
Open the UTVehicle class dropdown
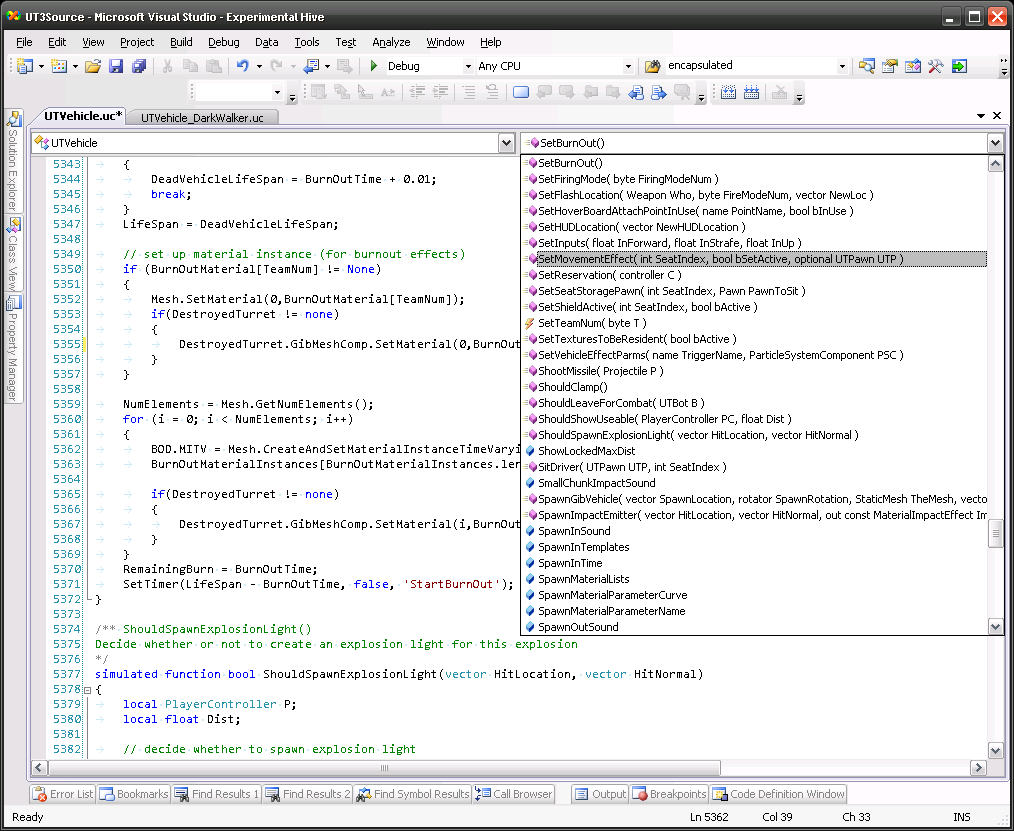(506, 143)
